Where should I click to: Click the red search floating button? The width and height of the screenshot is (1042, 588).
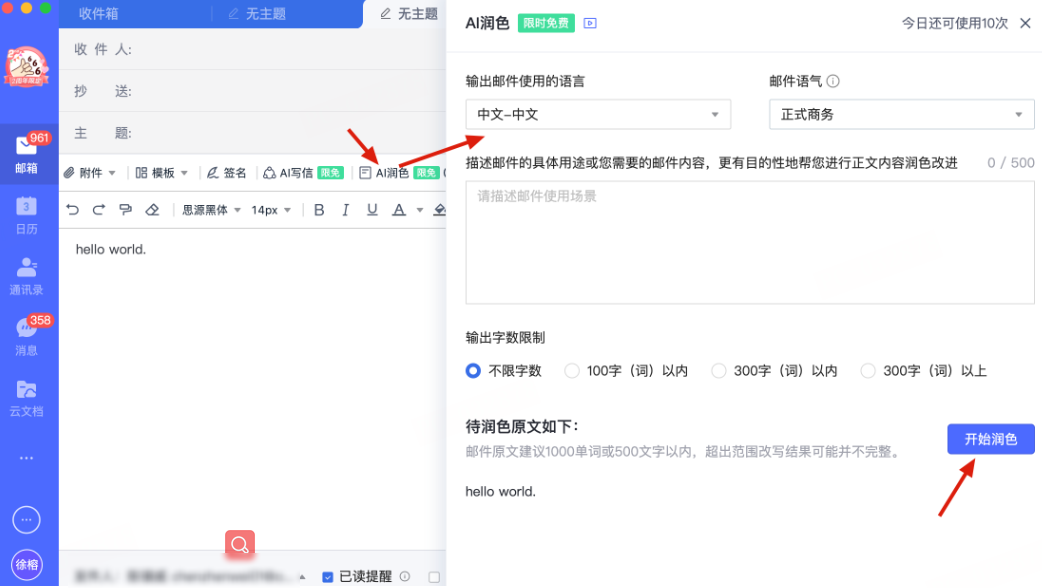click(240, 545)
